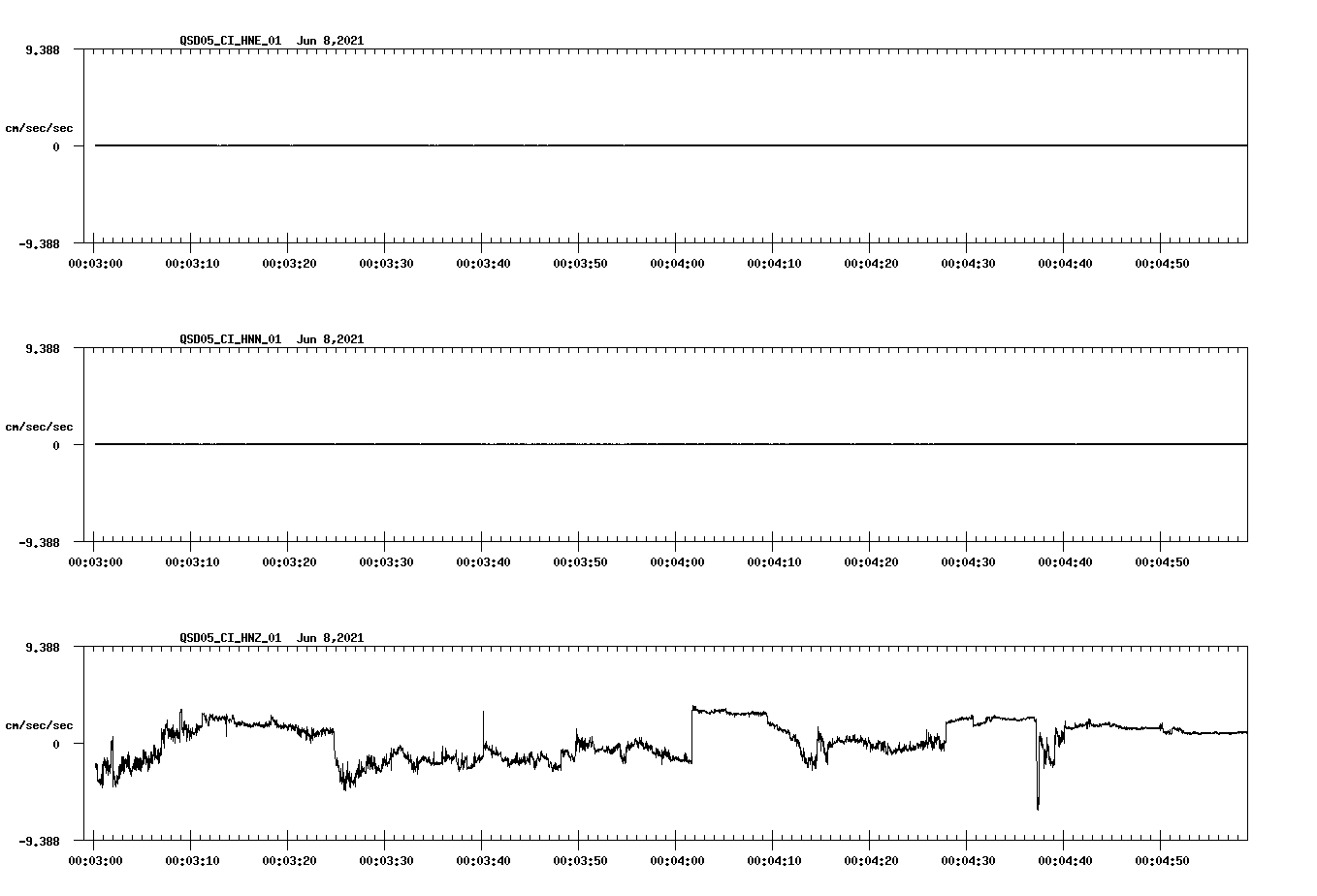Click 00:04:50 label under HNZ plot
This screenshot has height=896, width=1317.
click(1162, 860)
